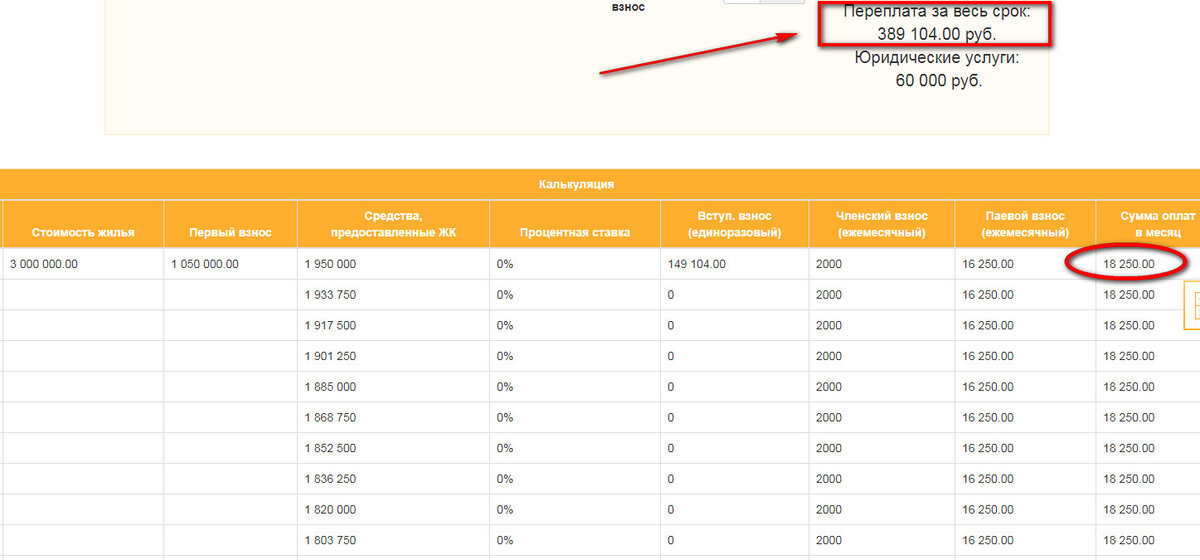The width and height of the screenshot is (1200, 560).
Task: Click the Членский взнос (ежемесячный) header
Action: [x=882, y=224]
